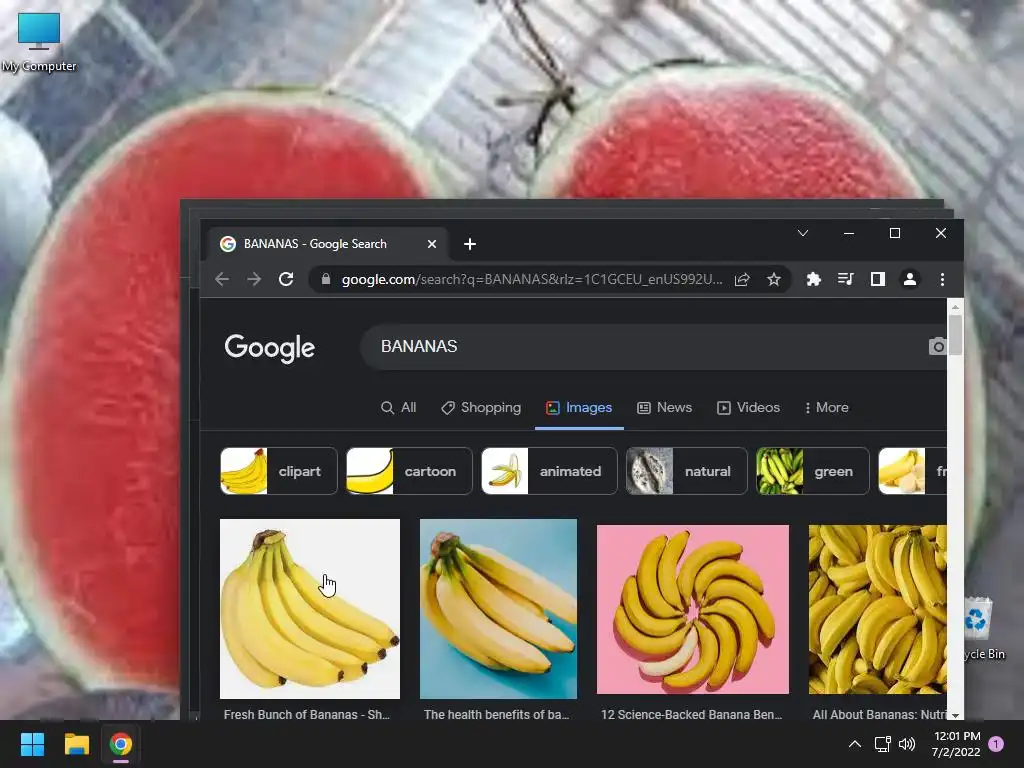Screen dimensions: 1024x768
Task: Click Chrome icon in the taskbar
Action: tap(121, 744)
